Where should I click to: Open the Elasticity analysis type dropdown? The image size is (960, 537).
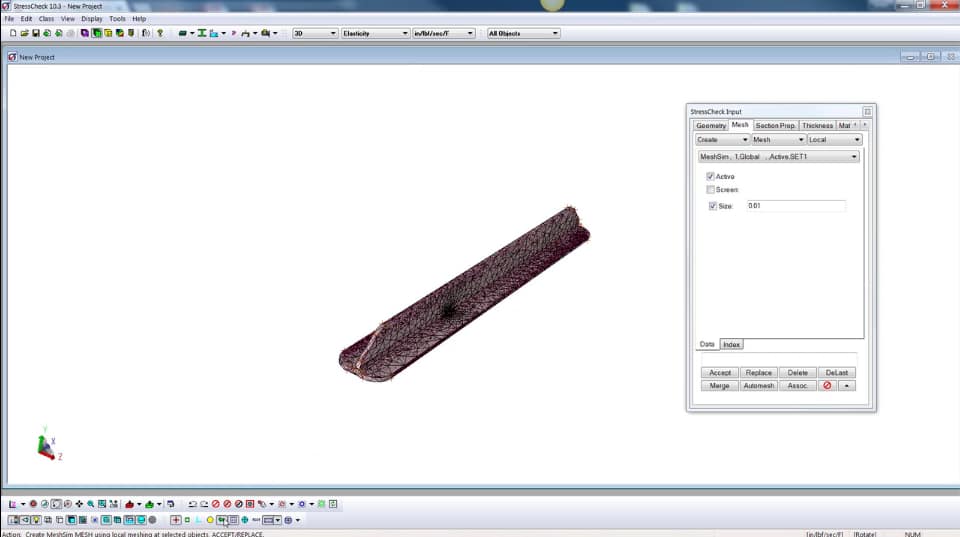click(373, 33)
